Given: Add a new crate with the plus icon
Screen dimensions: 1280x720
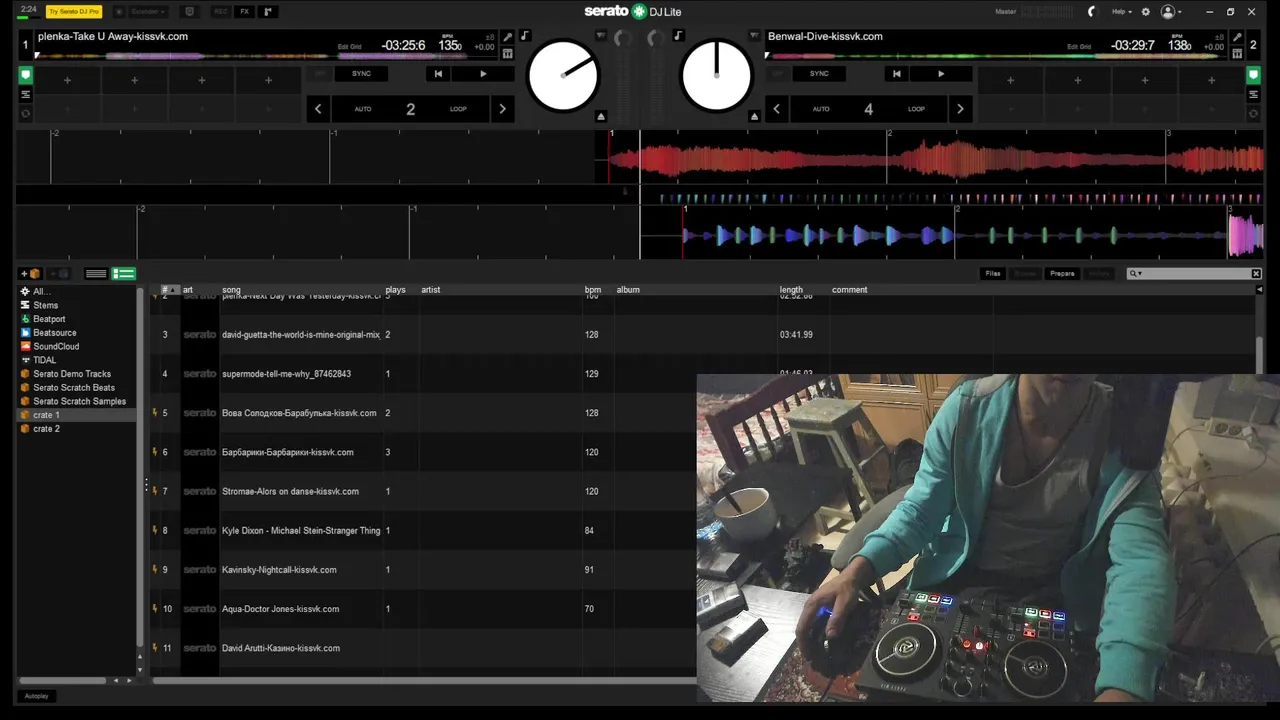Looking at the screenshot, I should (30, 274).
